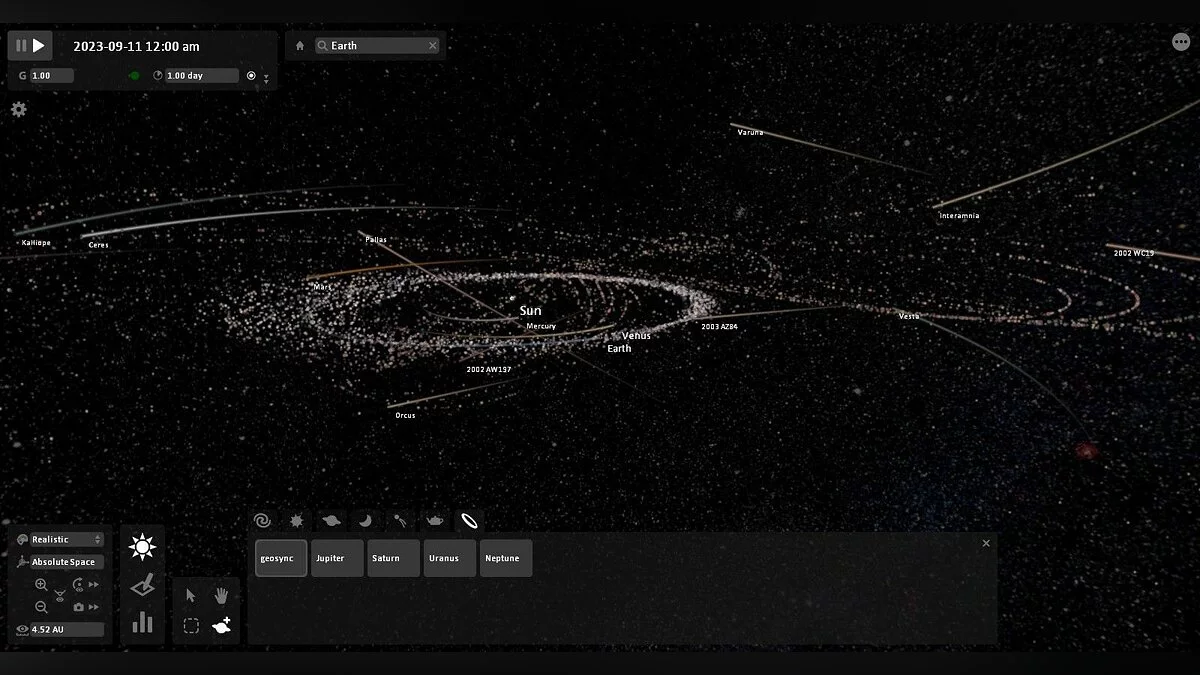The width and height of the screenshot is (1200, 675).
Task: Select the hand pan tool
Action: 221,598
